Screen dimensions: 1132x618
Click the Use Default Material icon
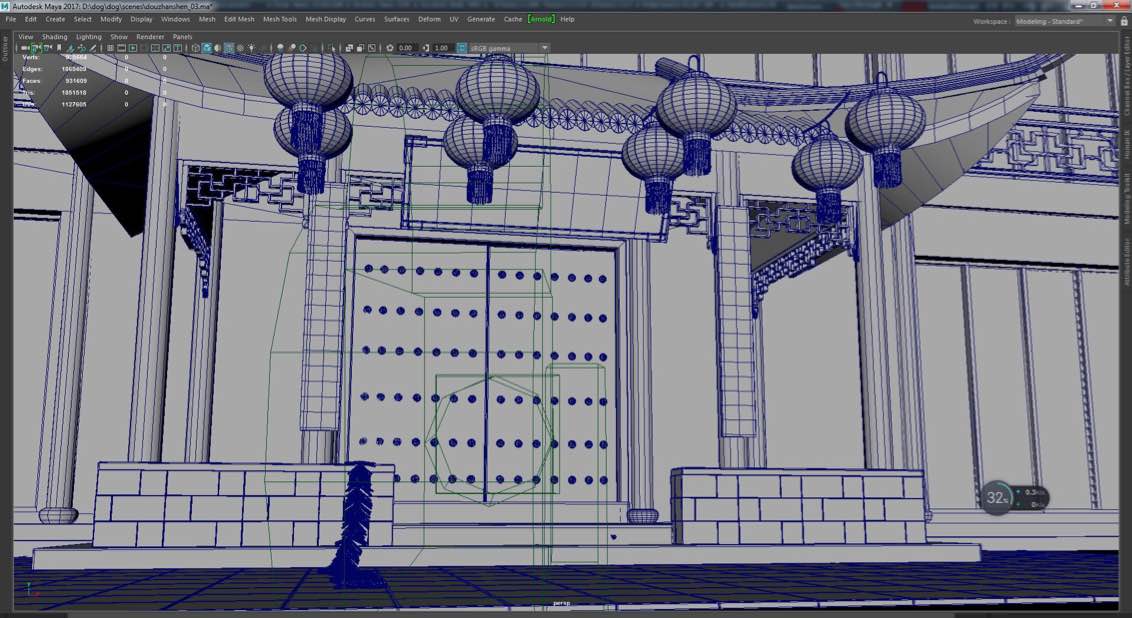pos(217,48)
